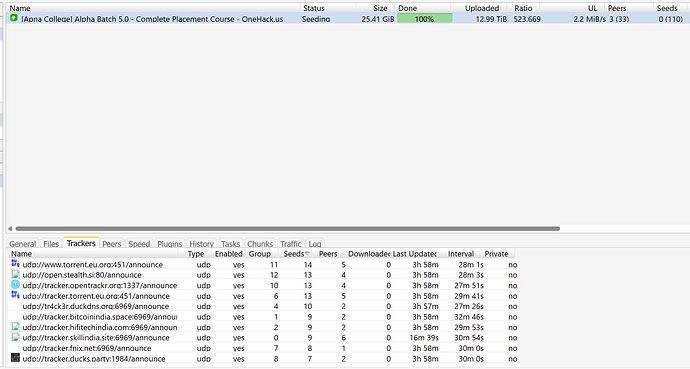Open the Log tab

(315, 244)
